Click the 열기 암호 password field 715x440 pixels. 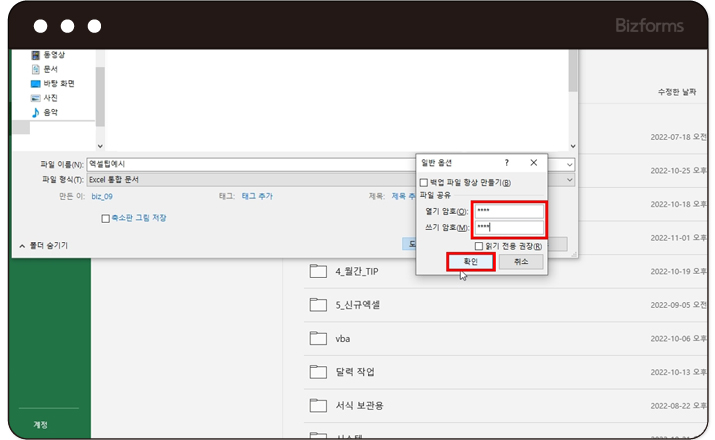[x=509, y=211]
